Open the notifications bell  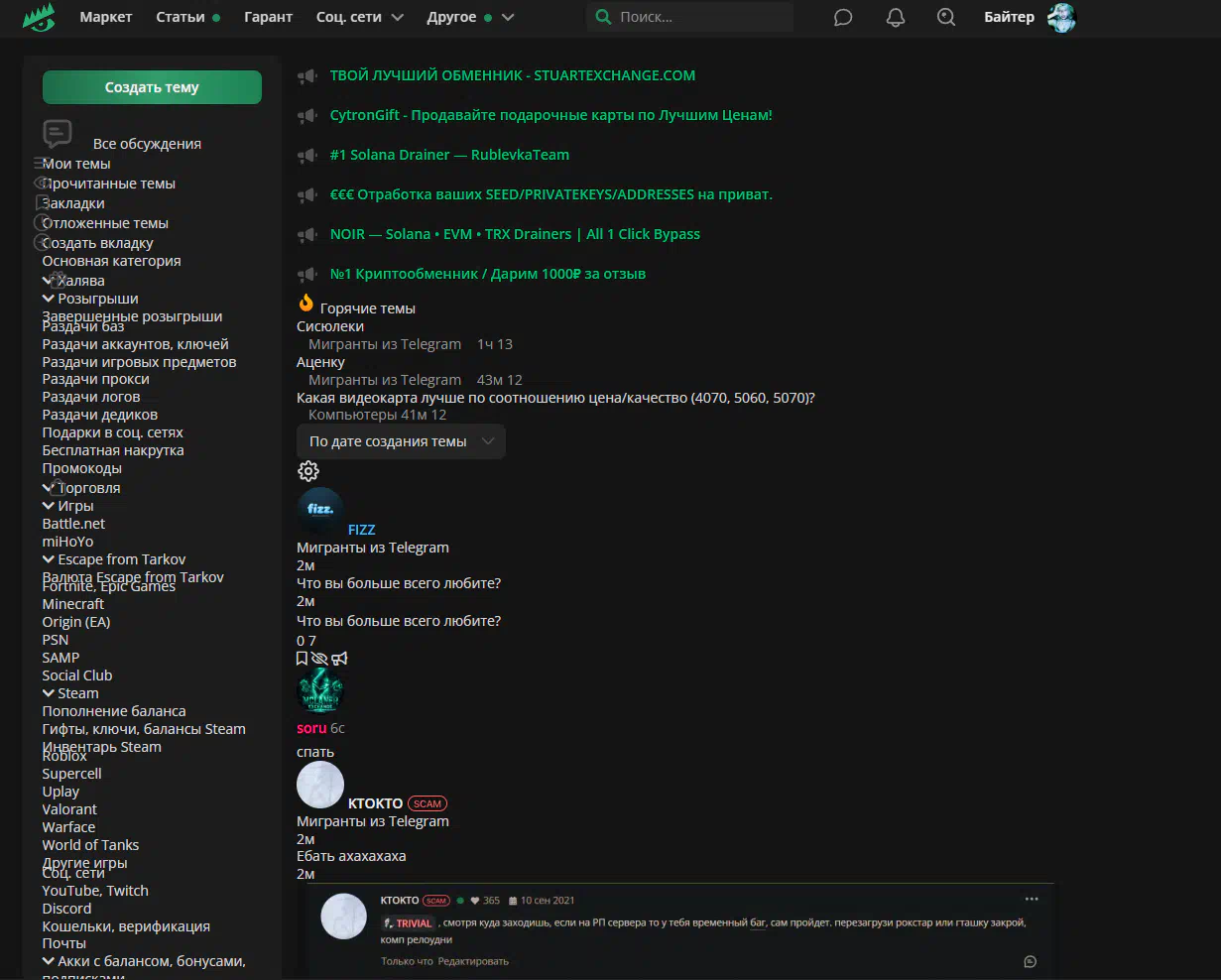(x=895, y=18)
